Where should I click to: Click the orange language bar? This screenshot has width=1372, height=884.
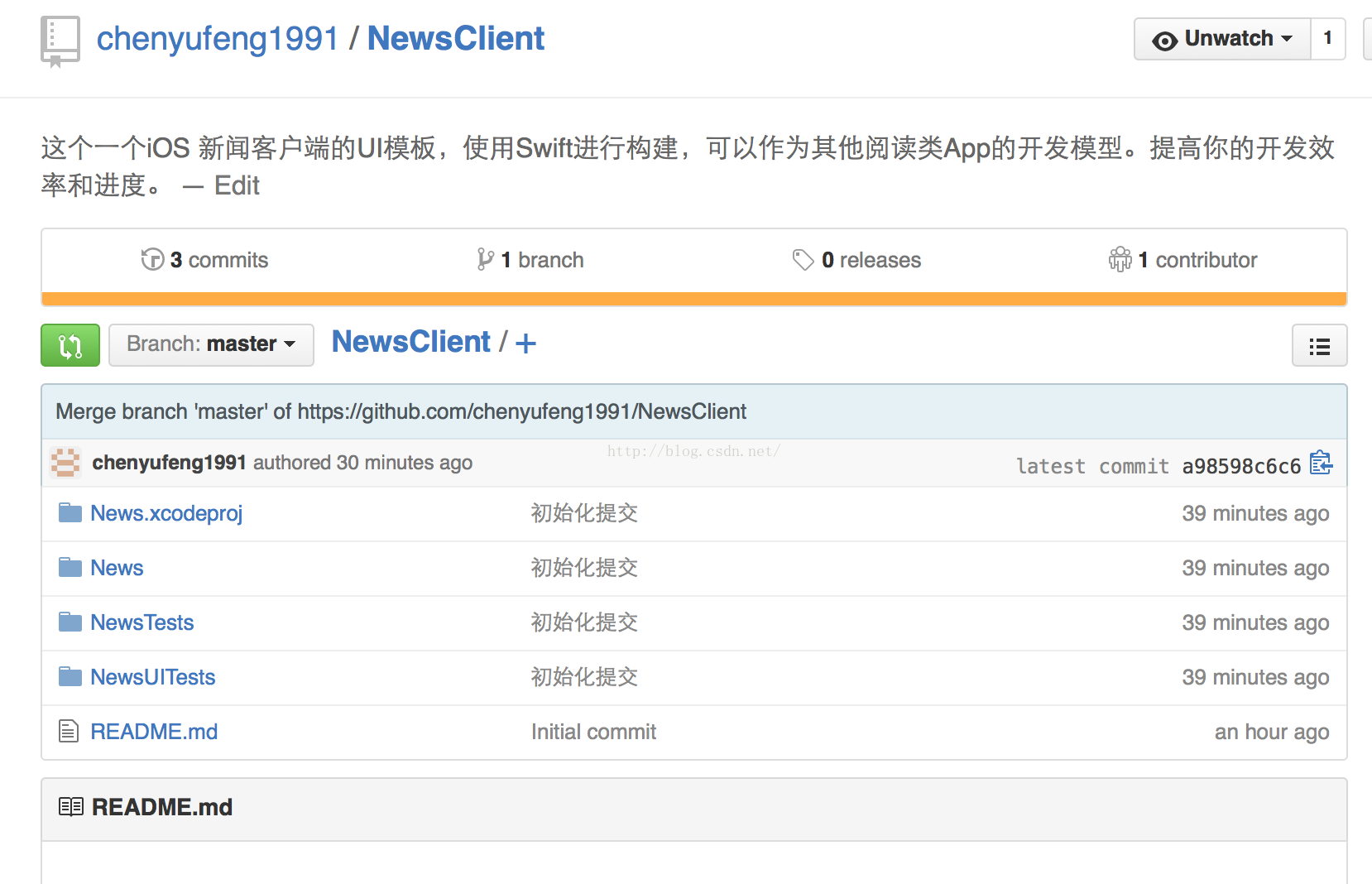694,299
